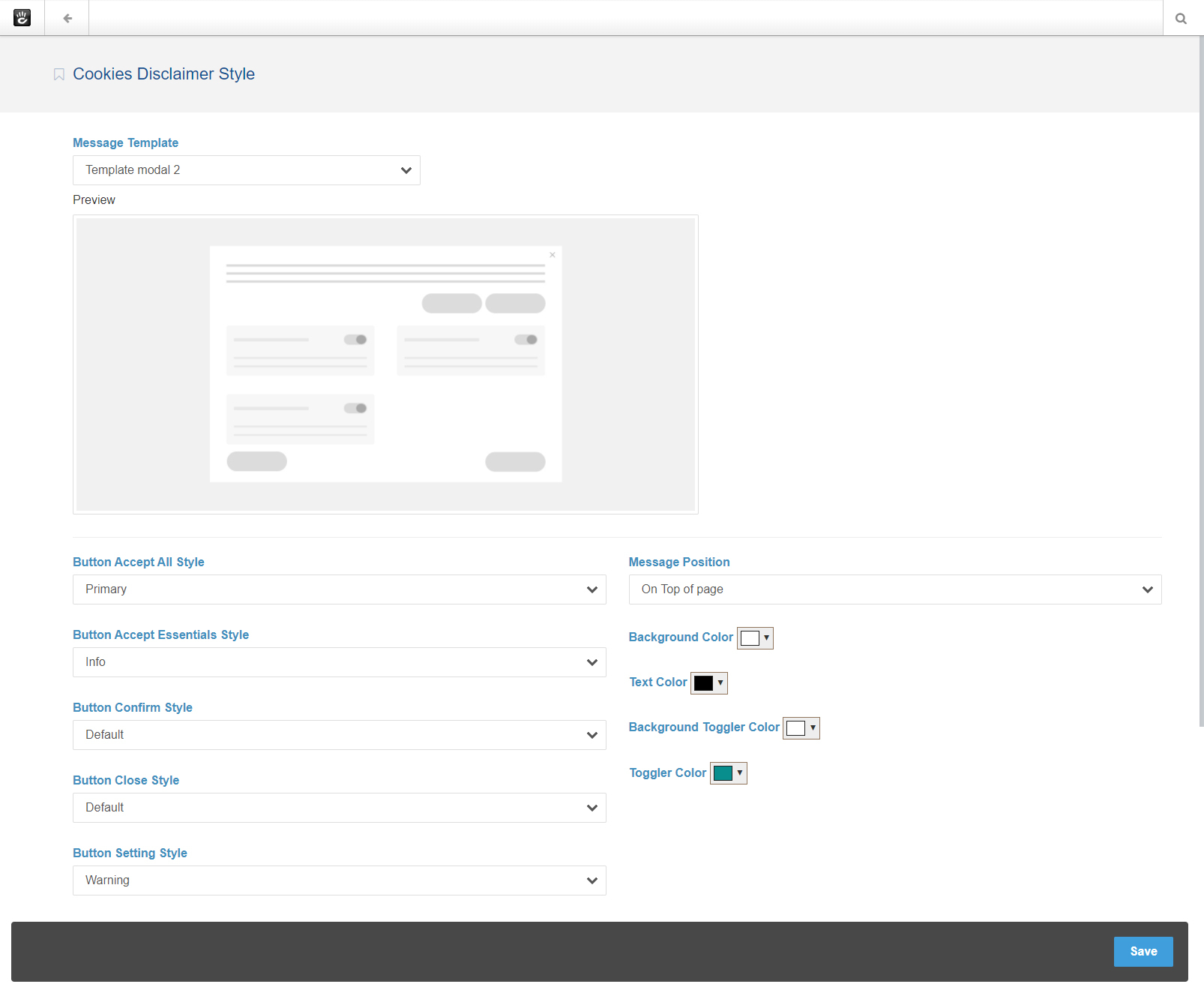The height and width of the screenshot is (993, 1204).
Task: Open the Message Template dropdown
Action: click(x=246, y=170)
